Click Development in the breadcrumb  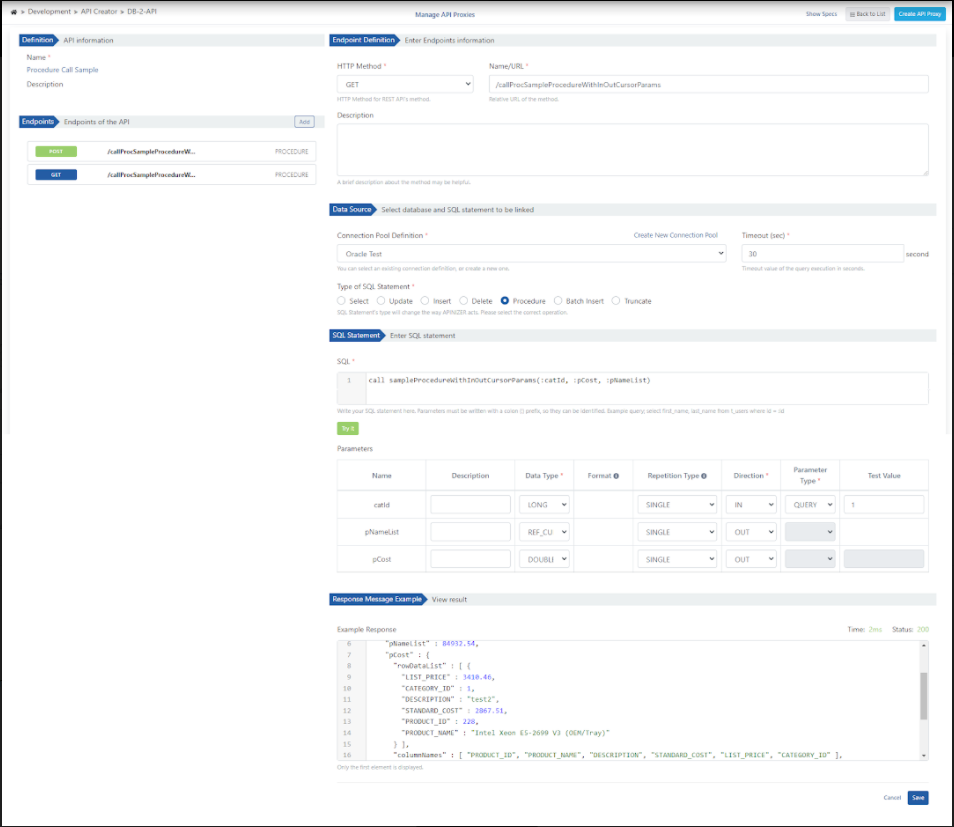50,12
